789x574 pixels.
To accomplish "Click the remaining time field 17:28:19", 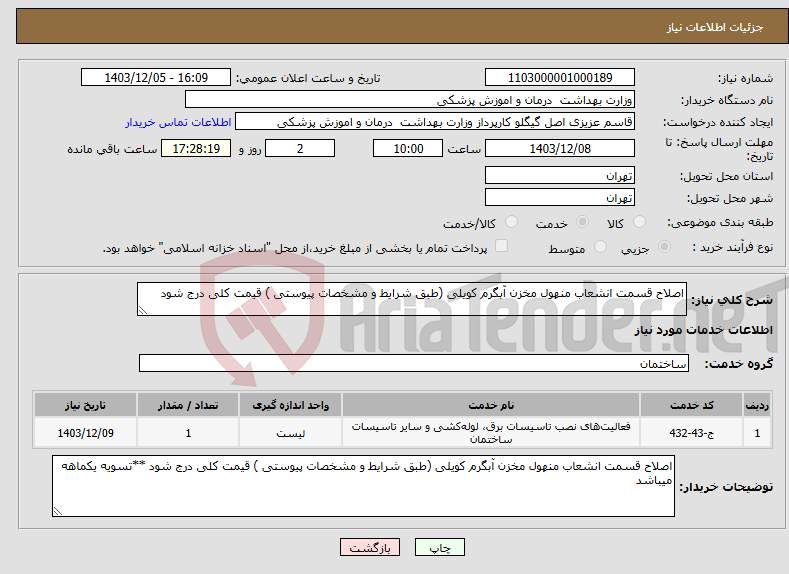I will [196, 148].
